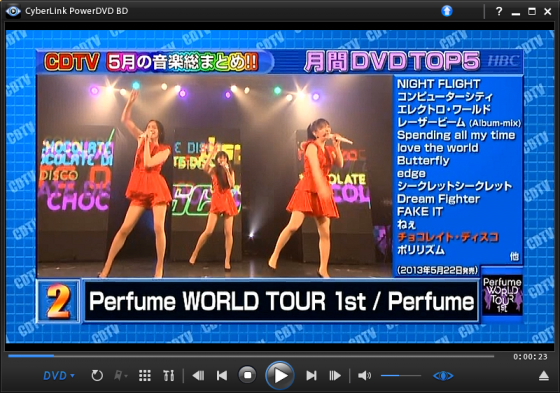The height and width of the screenshot is (393, 560).
Task: Click the CyberLink PowerDVD BD title text
Action: (76, 11)
